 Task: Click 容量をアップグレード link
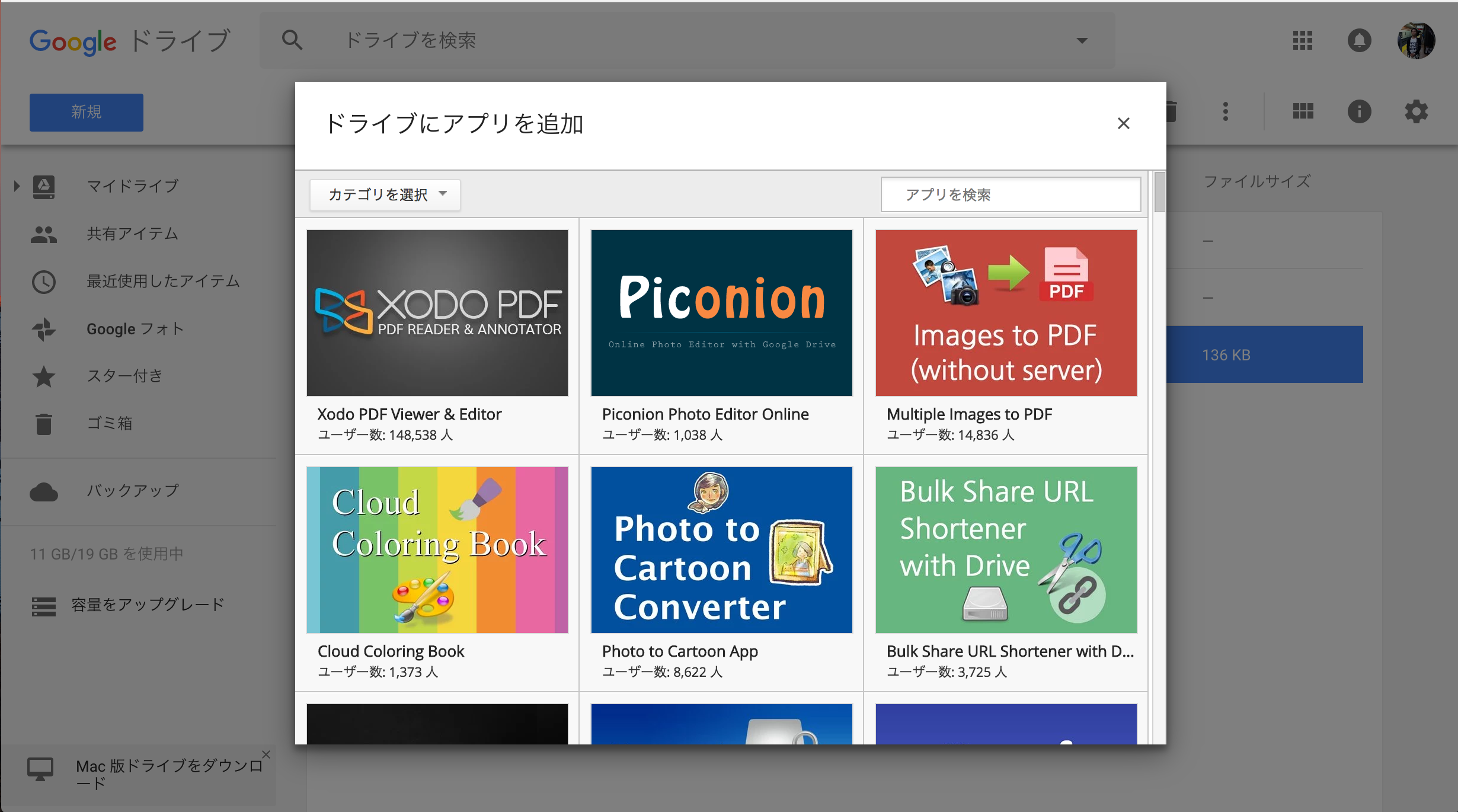148,605
